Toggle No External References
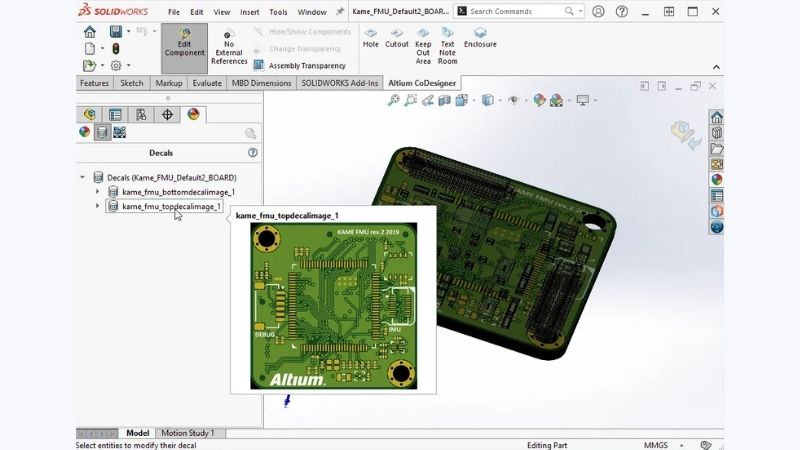Viewport: 800px width, 450px height. click(229, 48)
